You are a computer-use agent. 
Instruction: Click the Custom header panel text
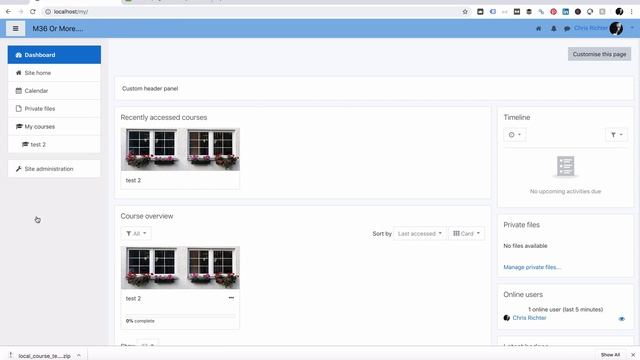(x=150, y=88)
